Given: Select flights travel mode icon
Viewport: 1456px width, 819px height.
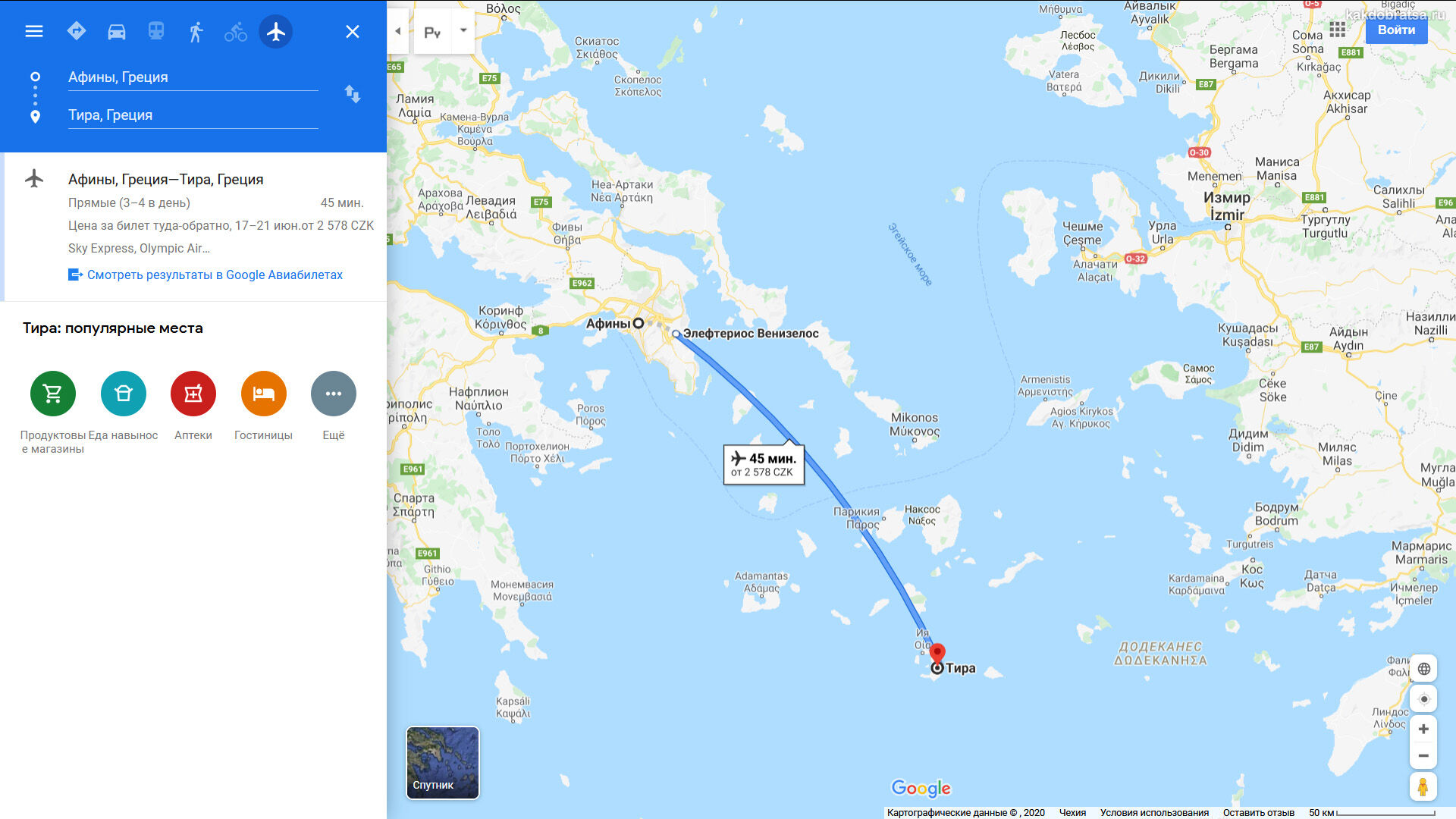Looking at the screenshot, I should pos(276,32).
